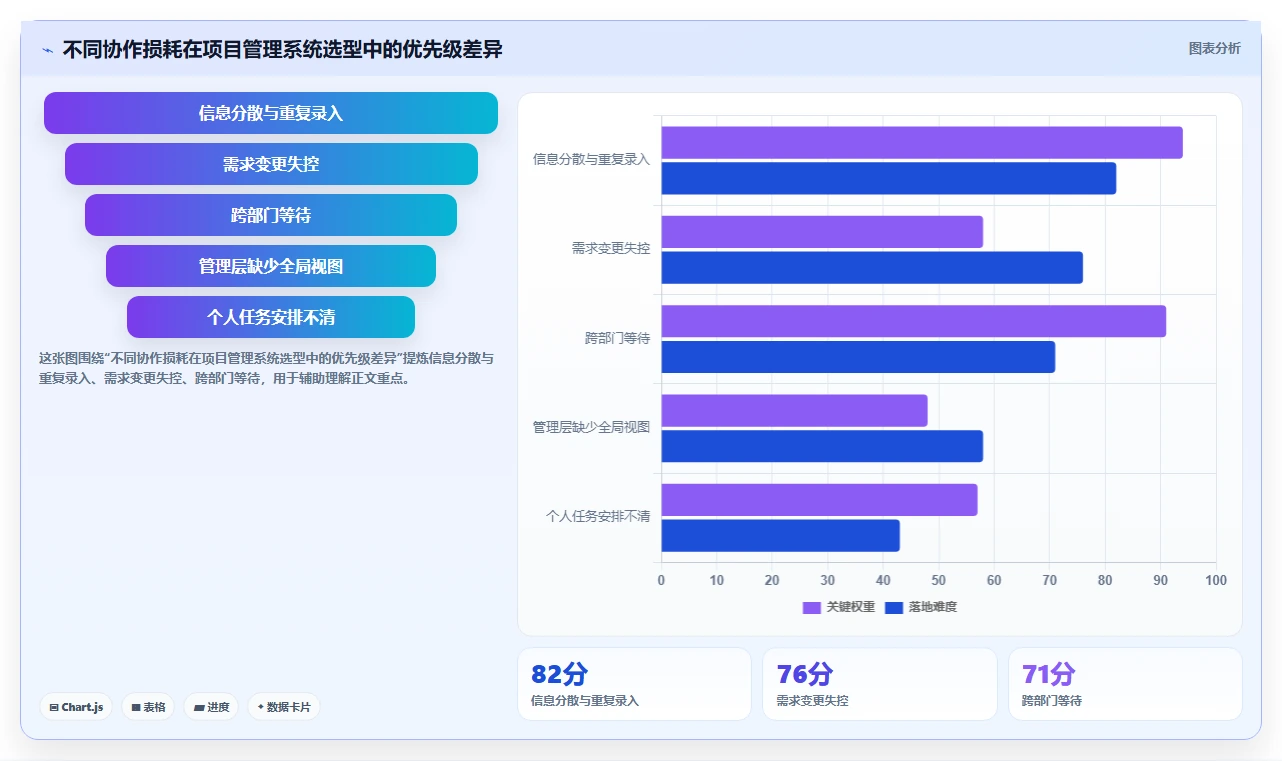Click the page title 不同协作损耗在项目管理系统选型中的优先级差异

283,50
